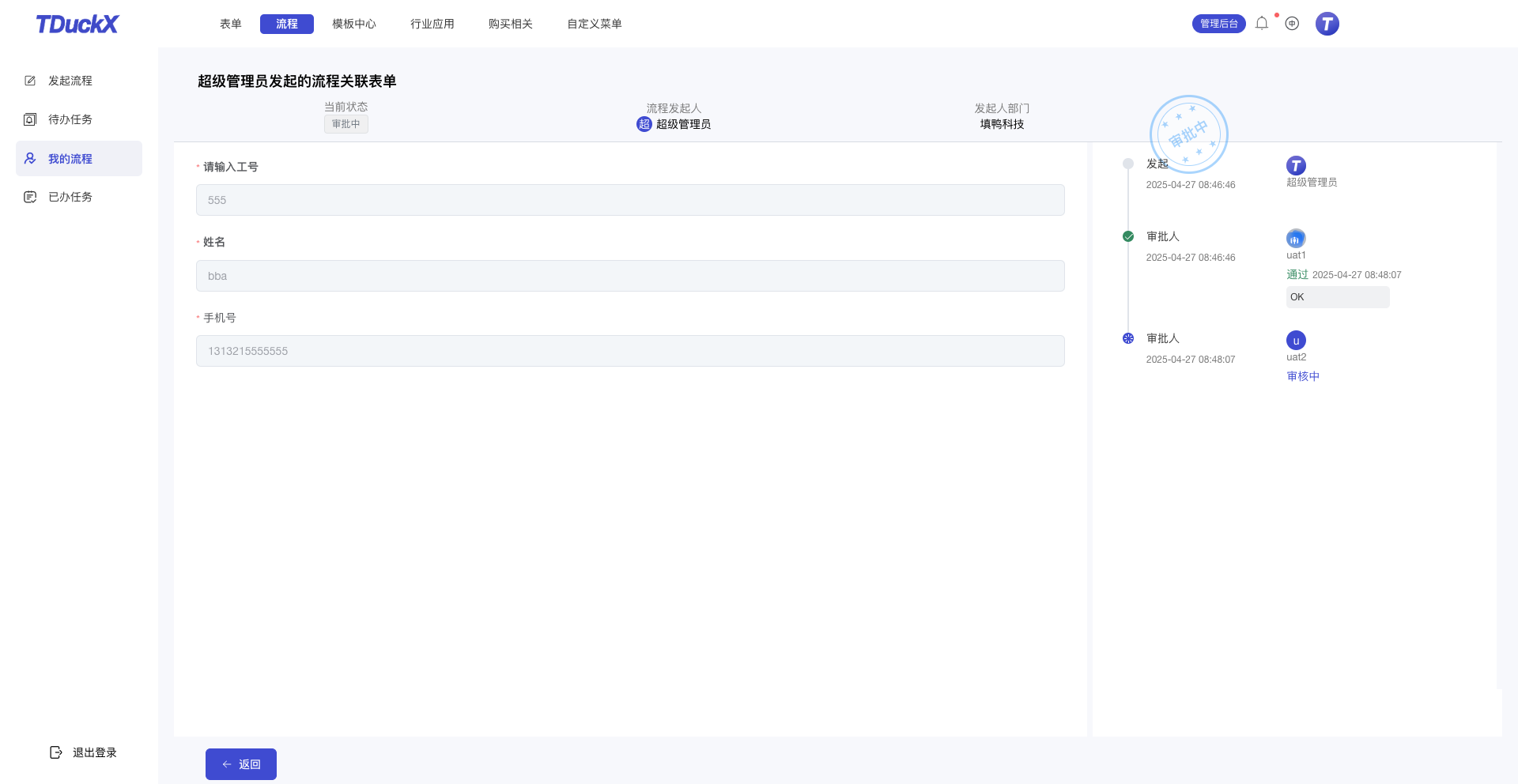Click the 发起流程 edit icon in sidebar

pos(30,81)
